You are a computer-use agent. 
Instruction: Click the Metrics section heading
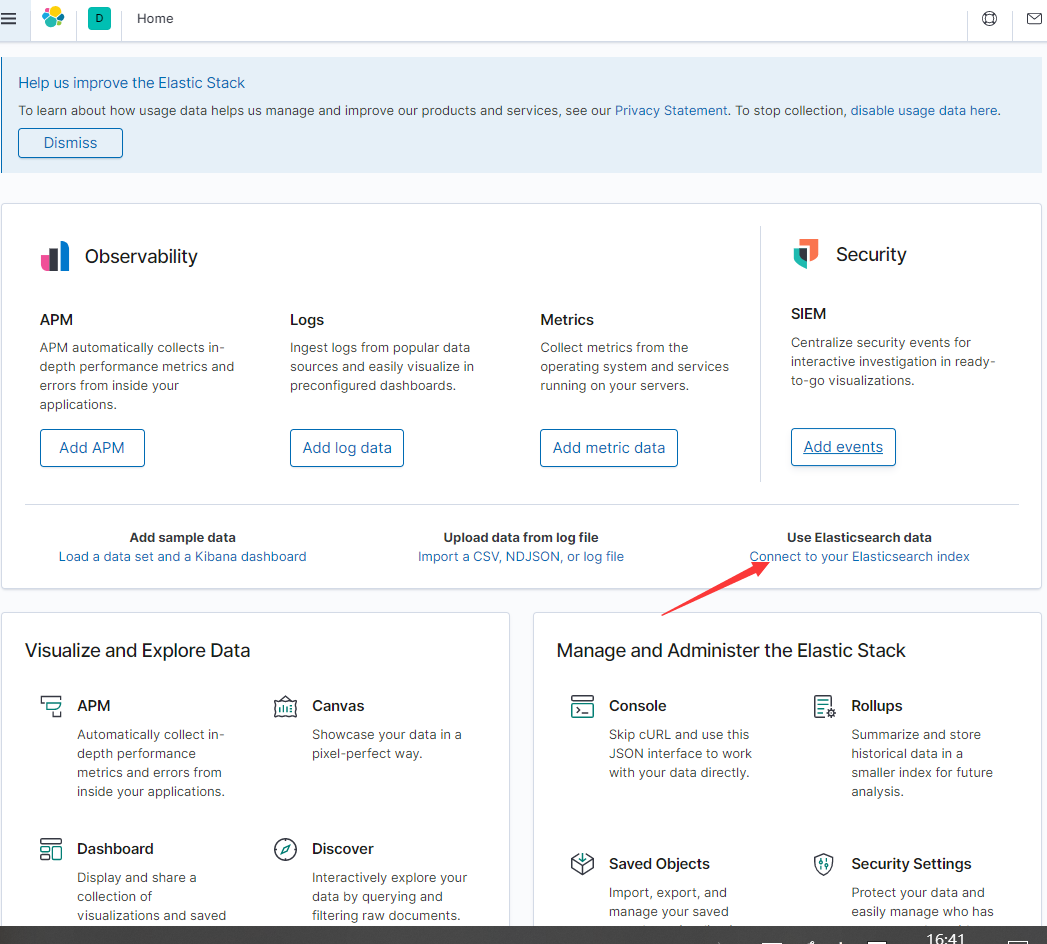(x=567, y=320)
